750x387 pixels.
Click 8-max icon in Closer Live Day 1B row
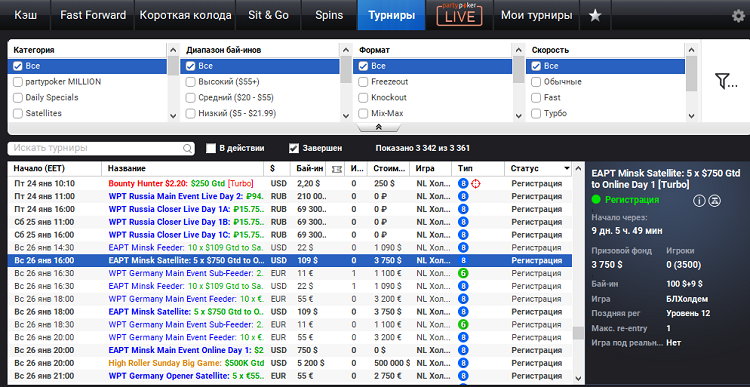[x=463, y=222]
